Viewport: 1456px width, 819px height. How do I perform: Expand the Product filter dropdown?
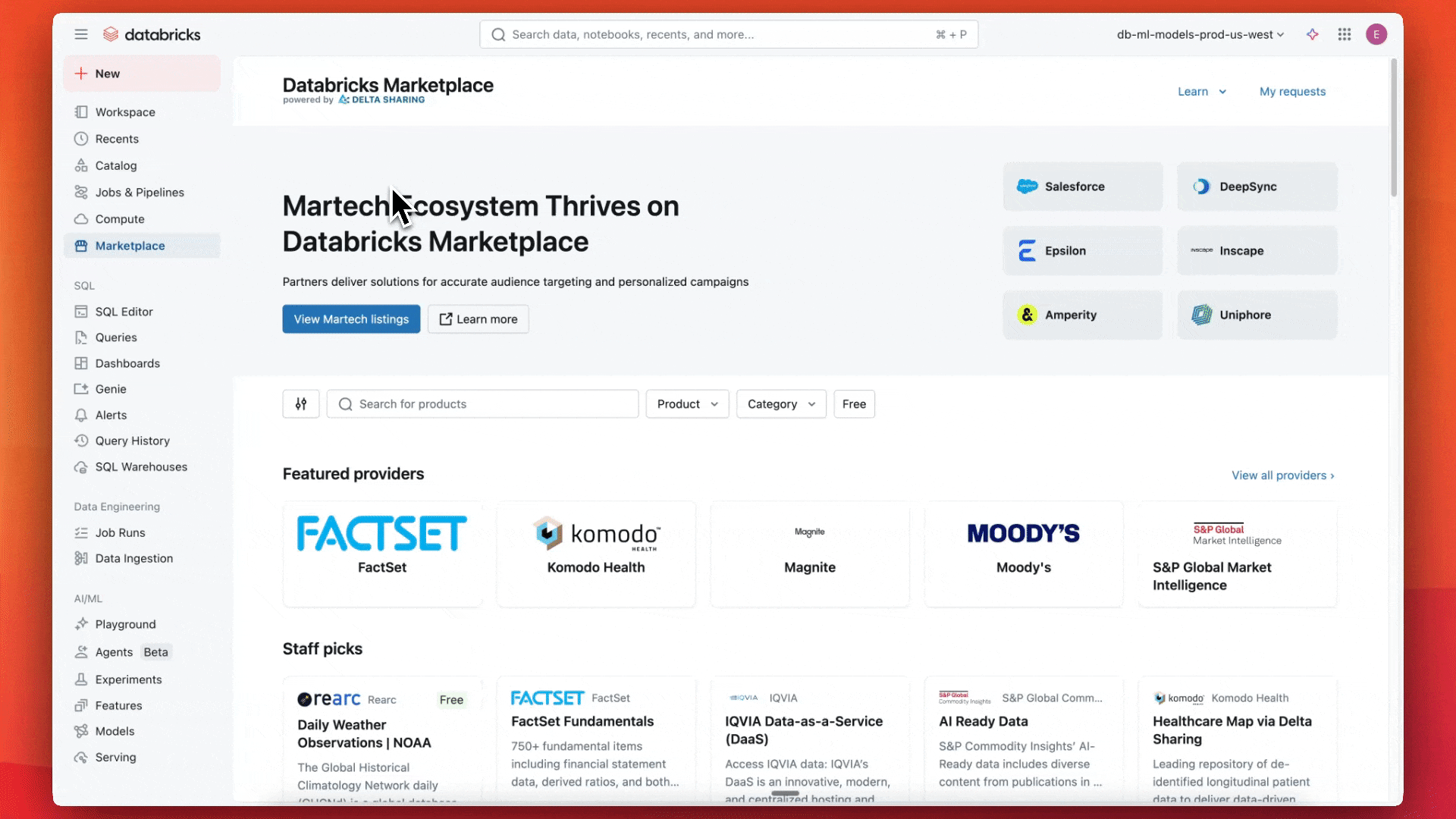(x=686, y=403)
